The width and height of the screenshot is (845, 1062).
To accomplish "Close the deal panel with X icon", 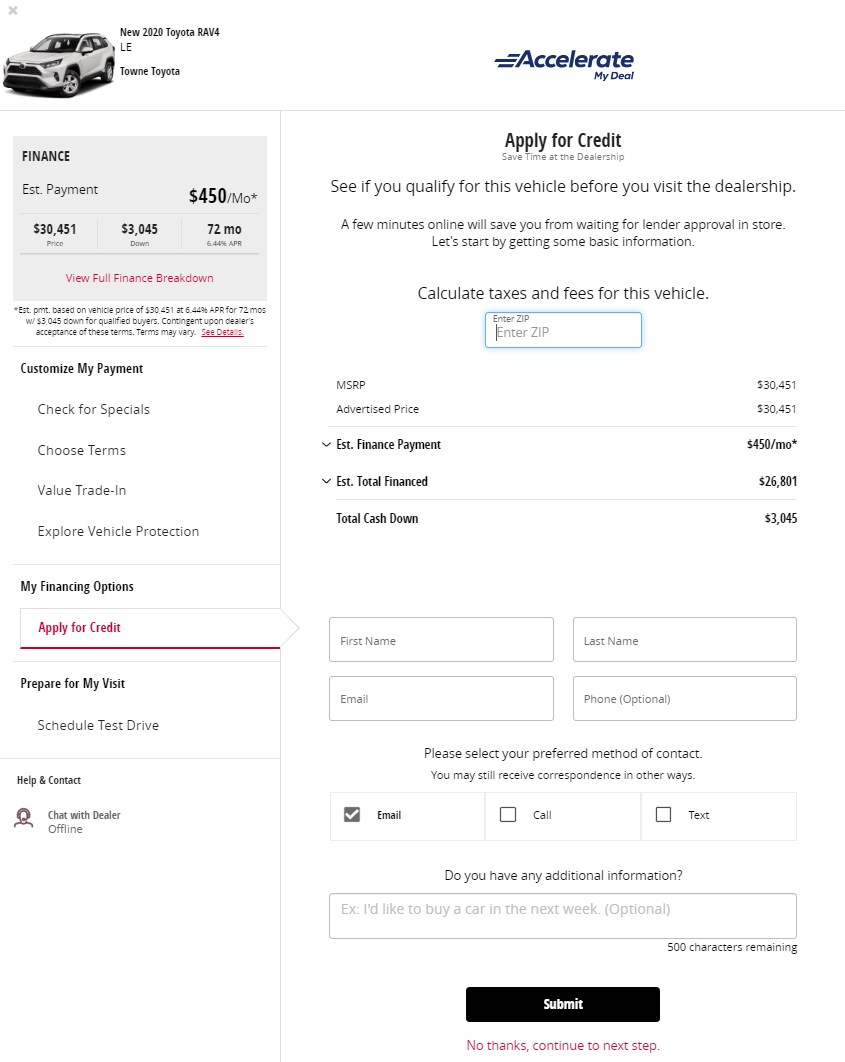I will point(12,11).
